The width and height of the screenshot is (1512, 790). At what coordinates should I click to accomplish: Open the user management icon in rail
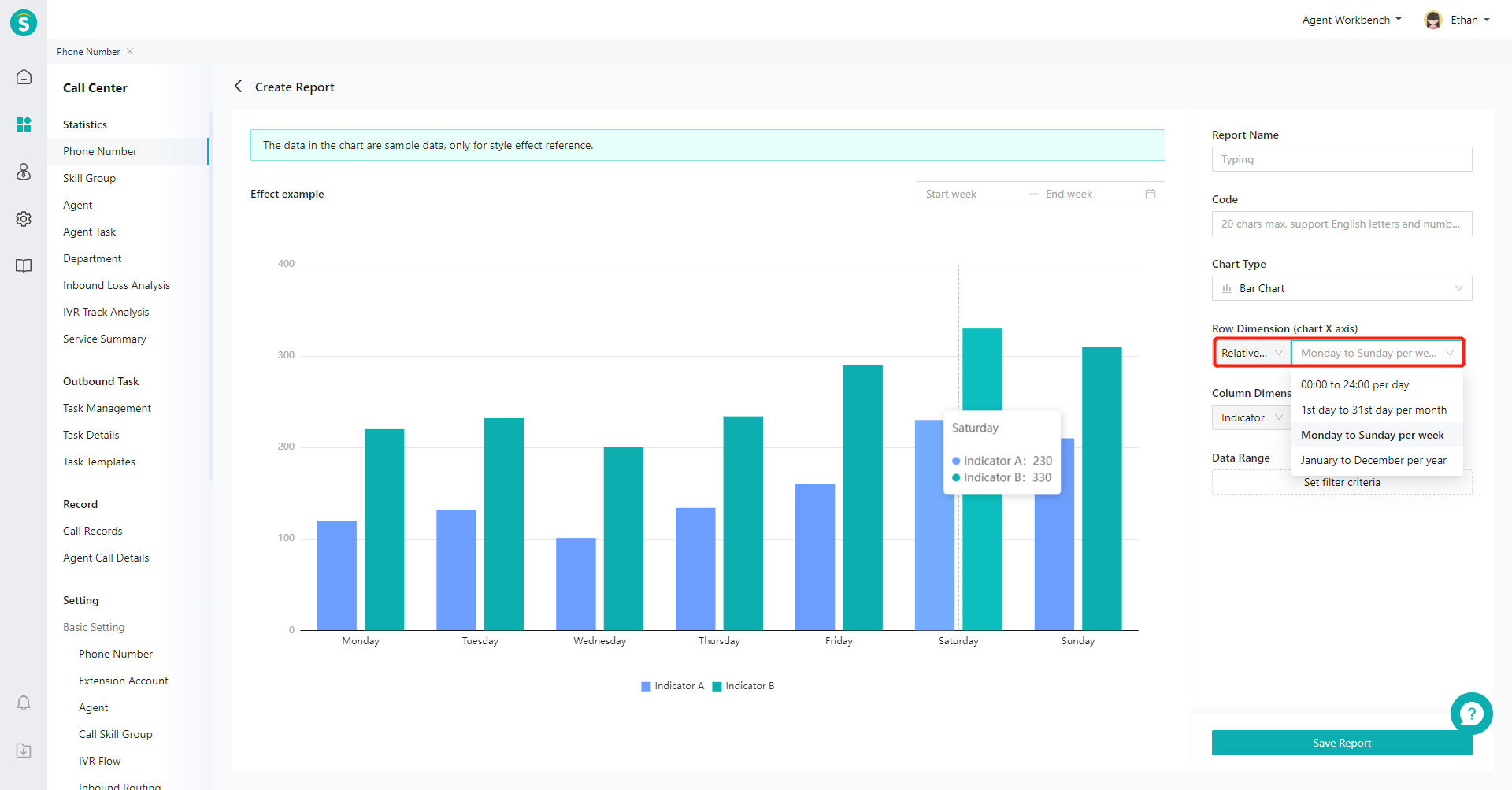coord(24,172)
